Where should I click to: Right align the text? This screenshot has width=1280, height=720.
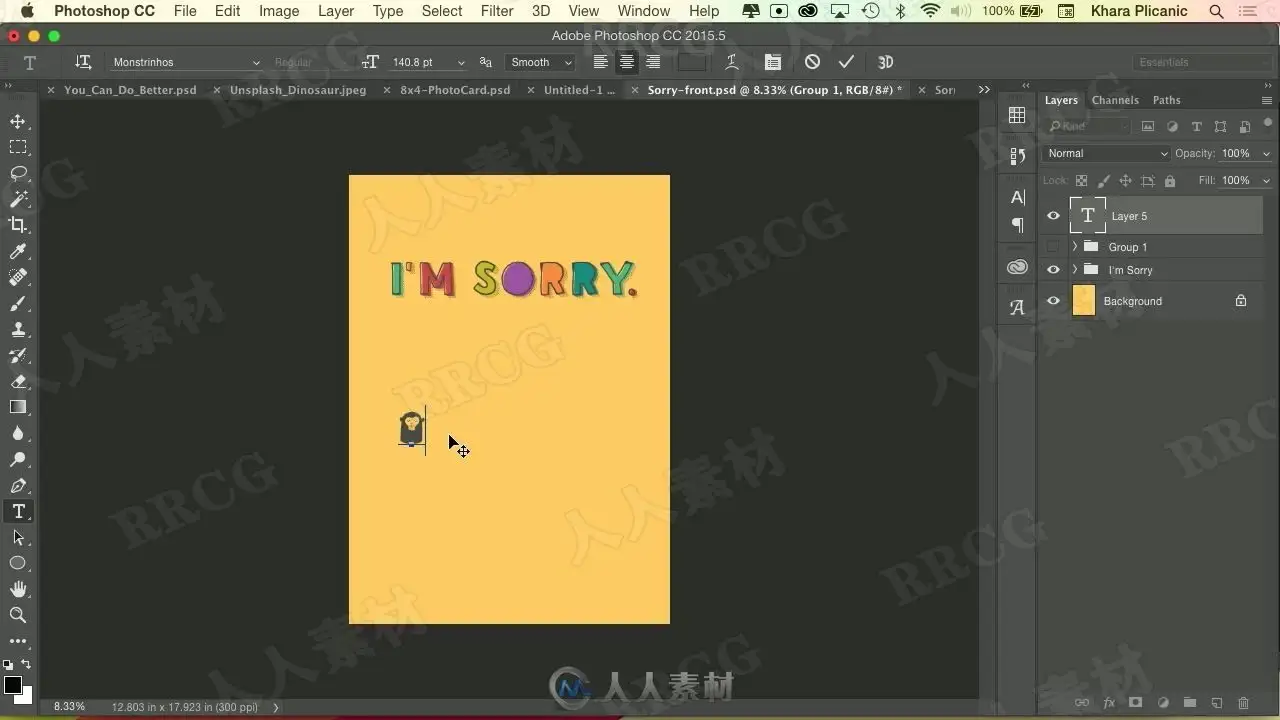653,62
